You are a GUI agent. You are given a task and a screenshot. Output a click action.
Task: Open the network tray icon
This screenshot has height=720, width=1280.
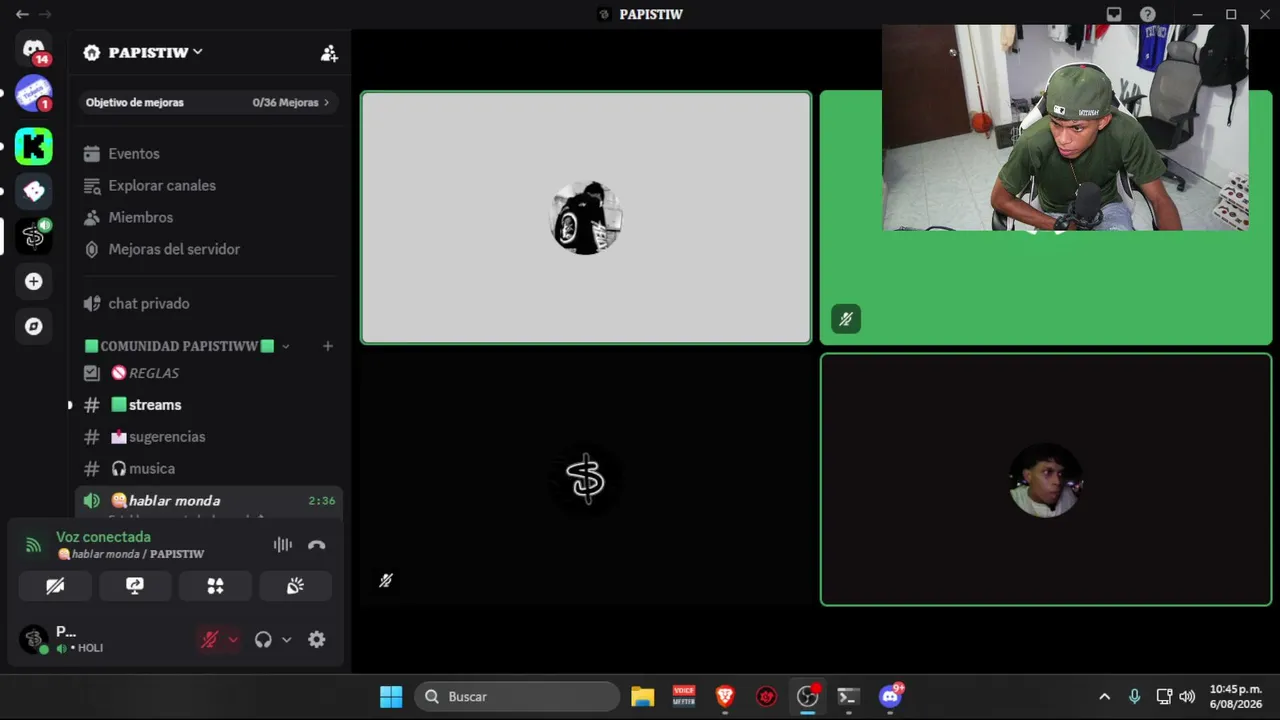coord(1164,697)
